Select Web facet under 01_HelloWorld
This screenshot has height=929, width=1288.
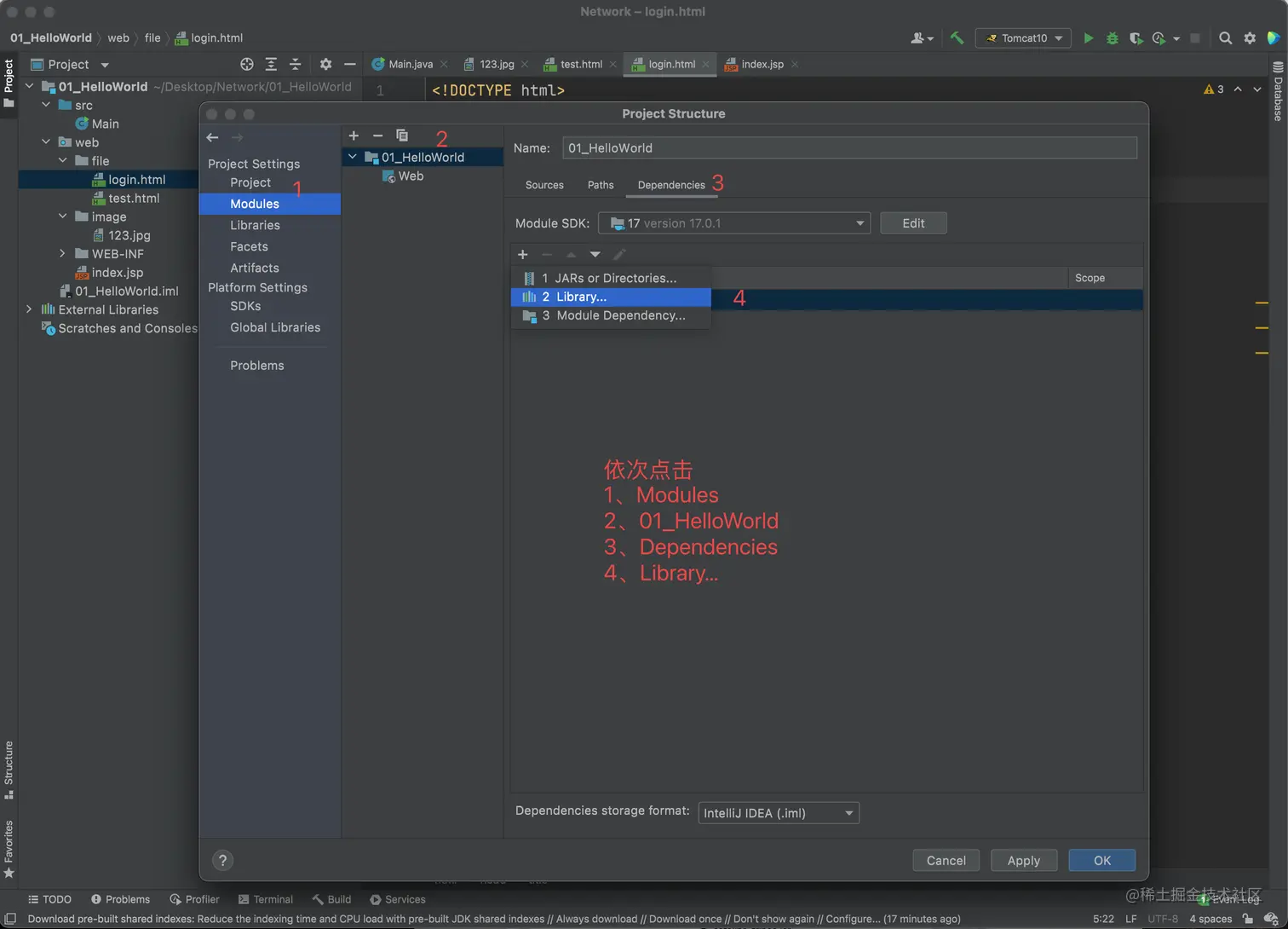click(x=402, y=176)
